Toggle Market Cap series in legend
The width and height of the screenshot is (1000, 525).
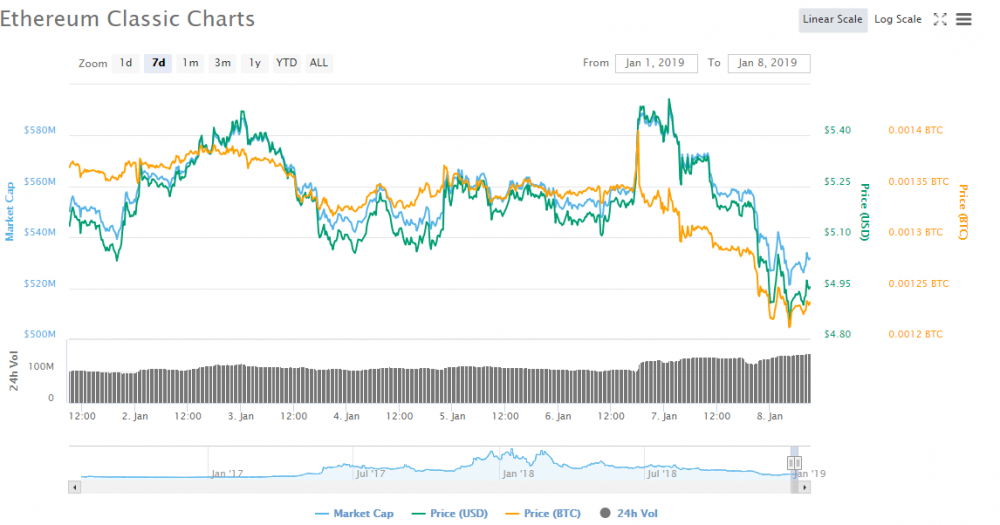355,514
